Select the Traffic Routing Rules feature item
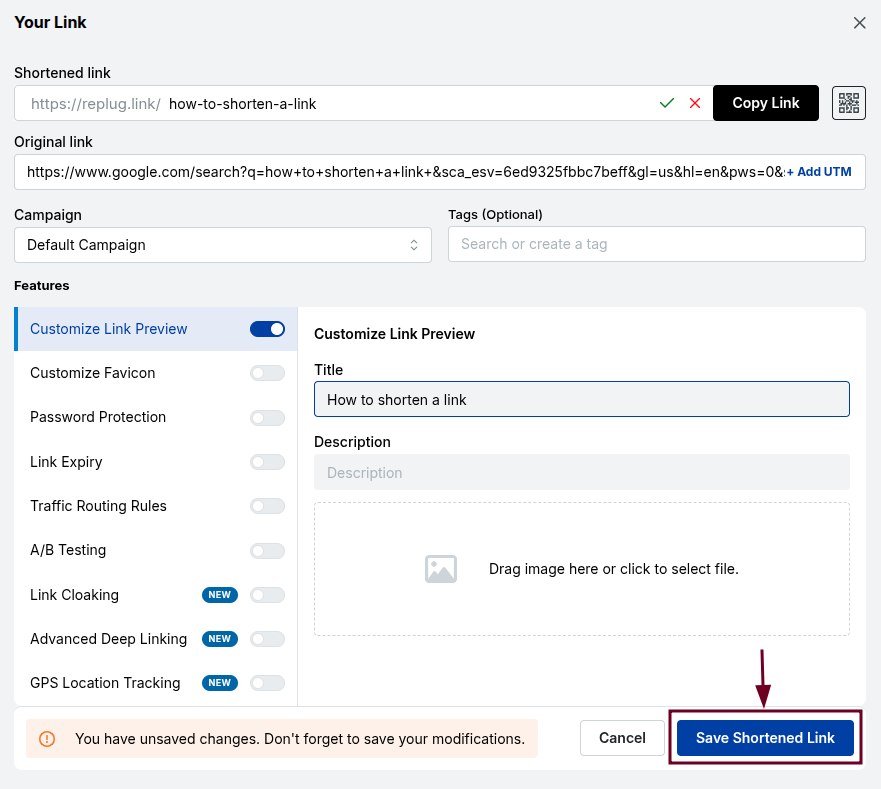The width and height of the screenshot is (881, 789). click(x=98, y=506)
